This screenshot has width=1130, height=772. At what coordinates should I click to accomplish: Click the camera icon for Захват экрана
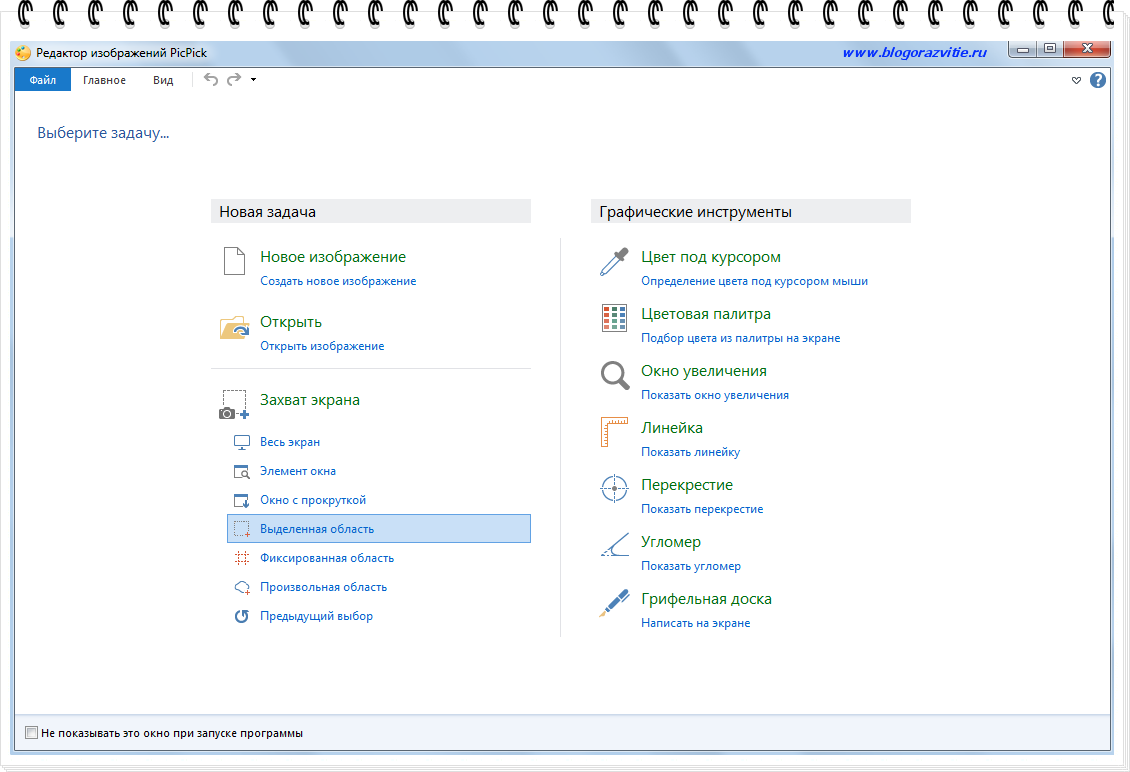pyautogui.click(x=233, y=405)
